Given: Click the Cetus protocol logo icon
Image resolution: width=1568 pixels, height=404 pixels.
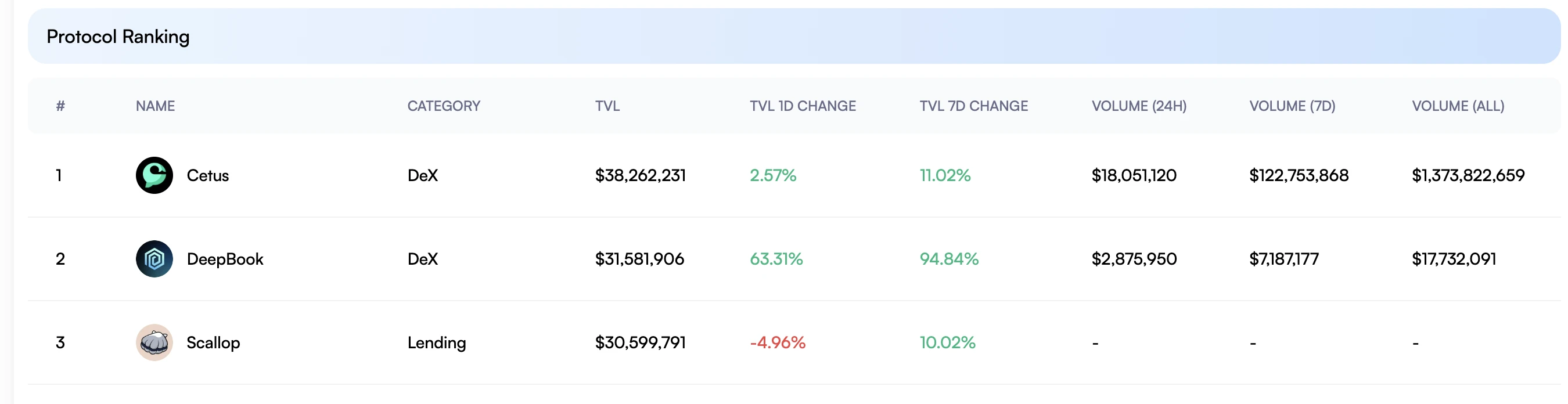Looking at the screenshot, I should 154,175.
